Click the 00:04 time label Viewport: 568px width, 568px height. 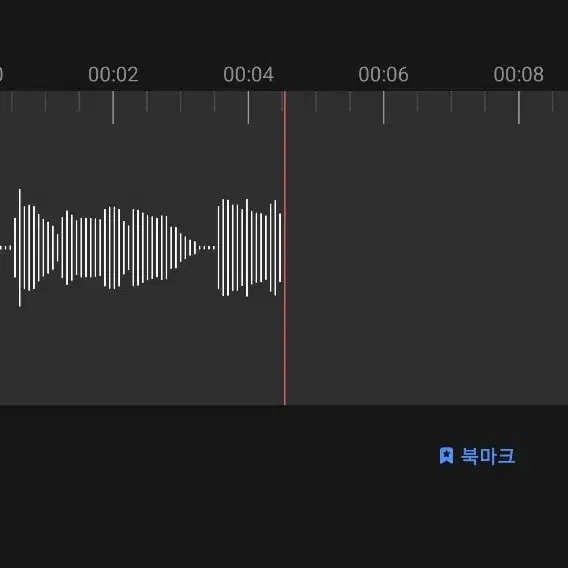tap(248, 74)
